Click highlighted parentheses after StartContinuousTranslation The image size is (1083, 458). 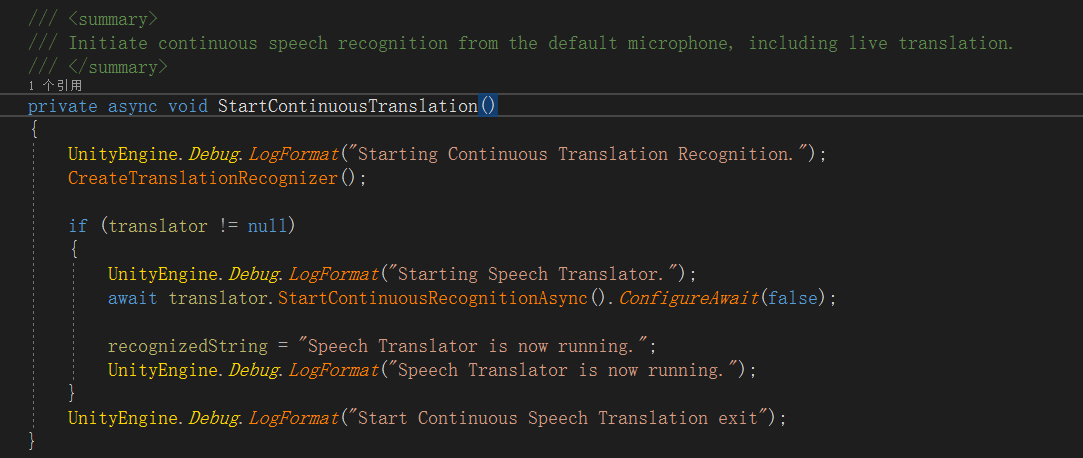488,106
